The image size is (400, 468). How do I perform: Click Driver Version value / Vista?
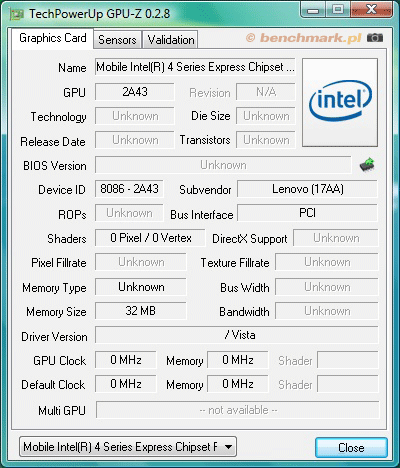tap(237, 335)
